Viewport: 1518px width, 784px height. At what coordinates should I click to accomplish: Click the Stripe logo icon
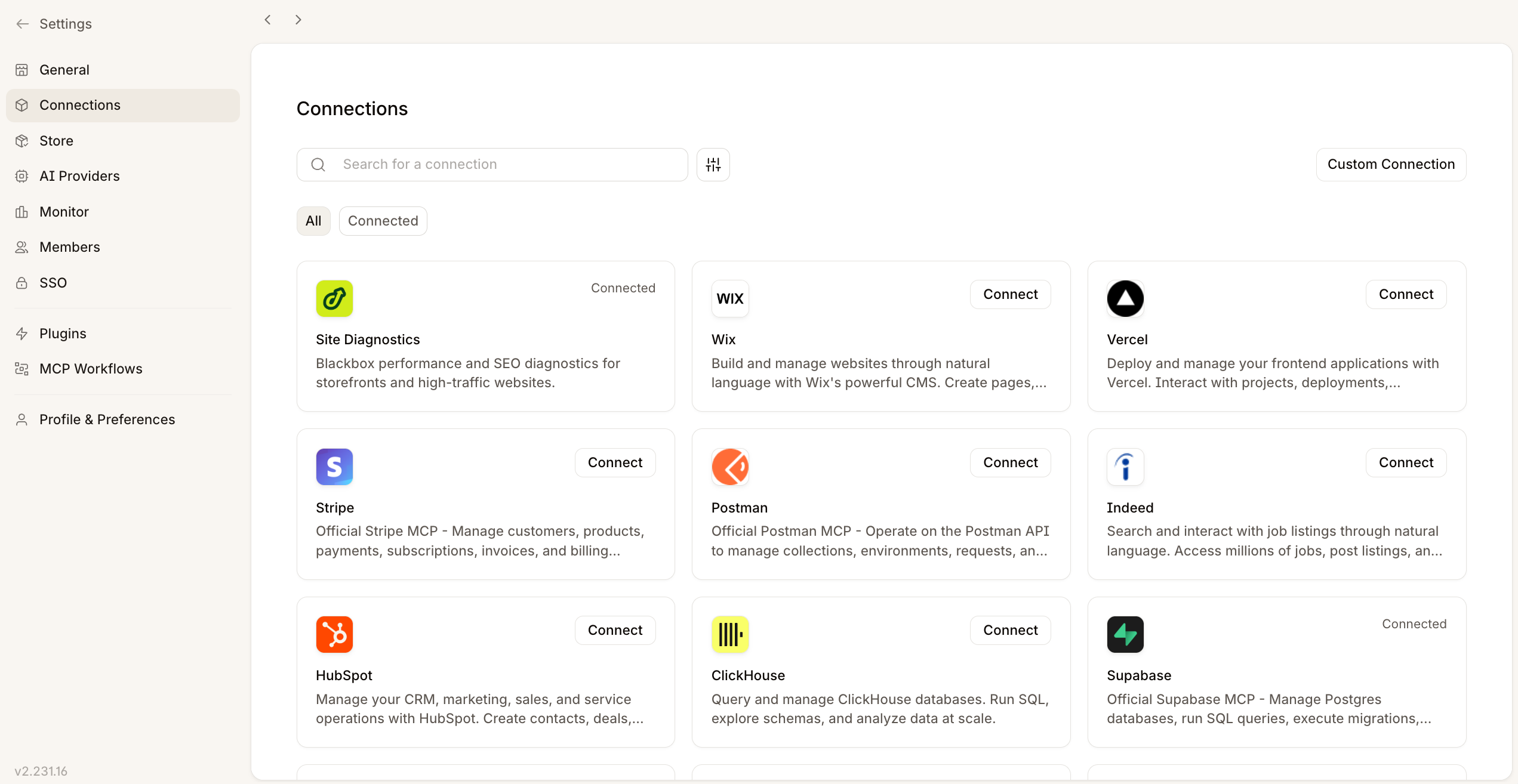(334, 467)
